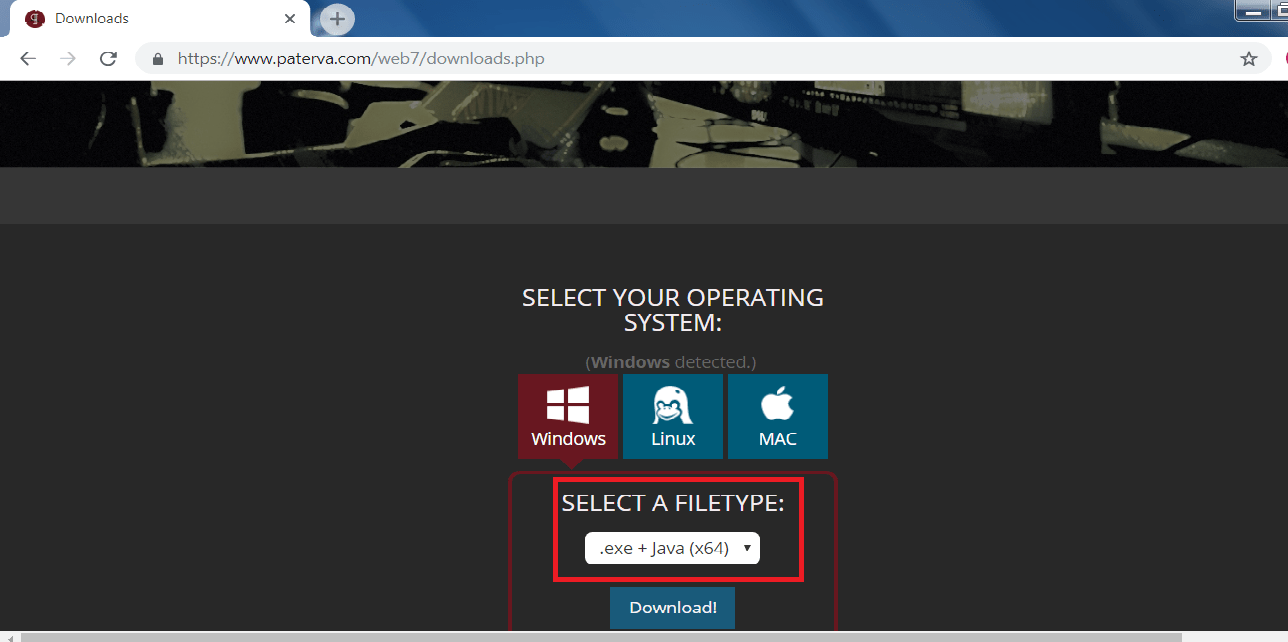
Task: Close the Downloads tab
Action: [x=290, y=18]
